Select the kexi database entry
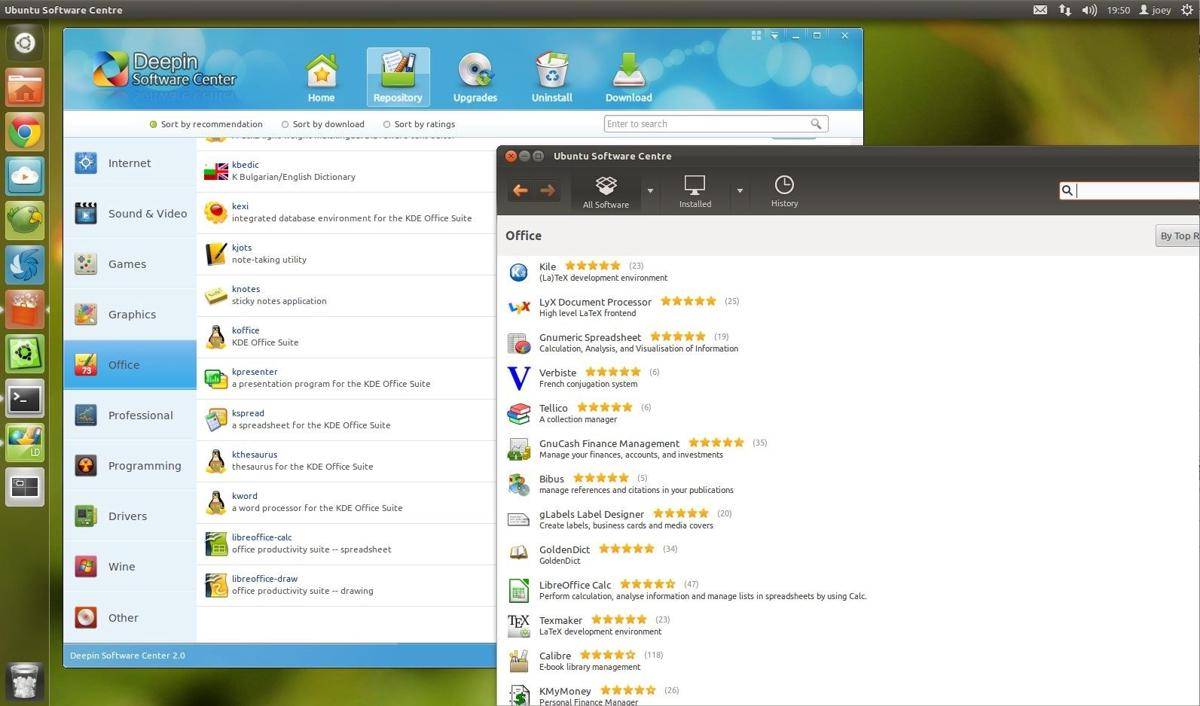 (346, 212)
